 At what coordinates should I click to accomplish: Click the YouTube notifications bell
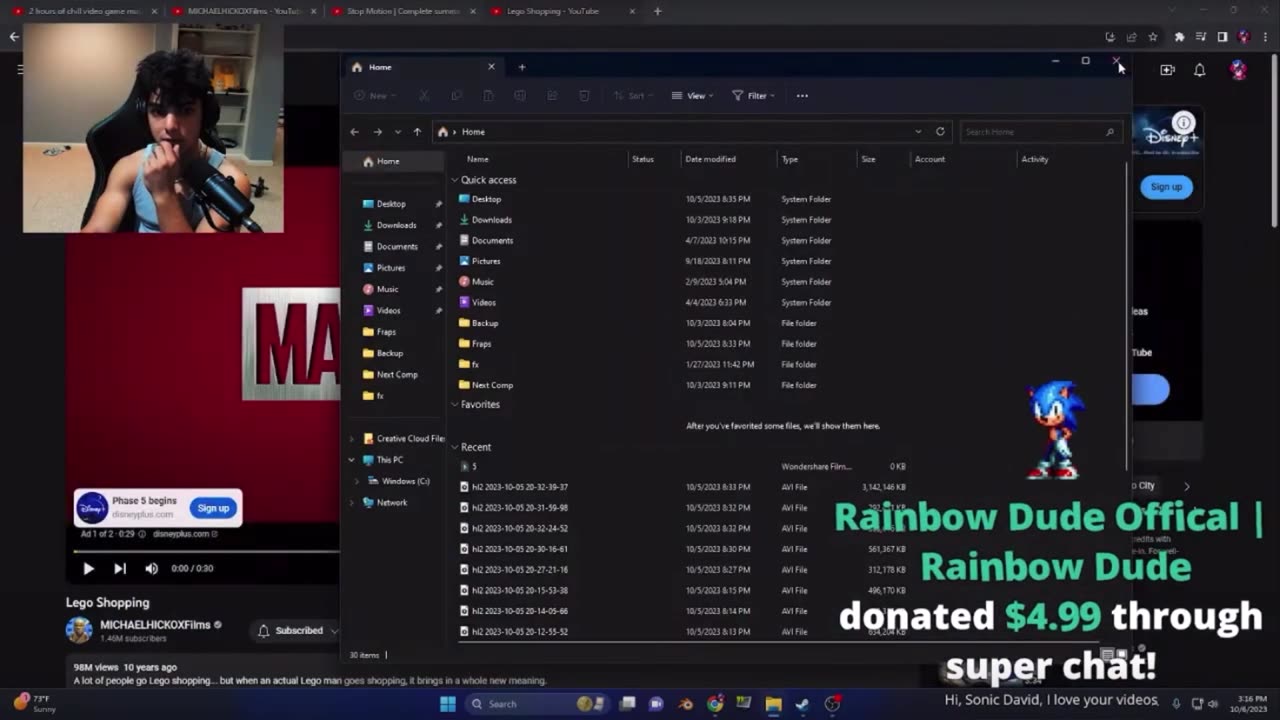pyautogui.click(x=1200, y=70)
